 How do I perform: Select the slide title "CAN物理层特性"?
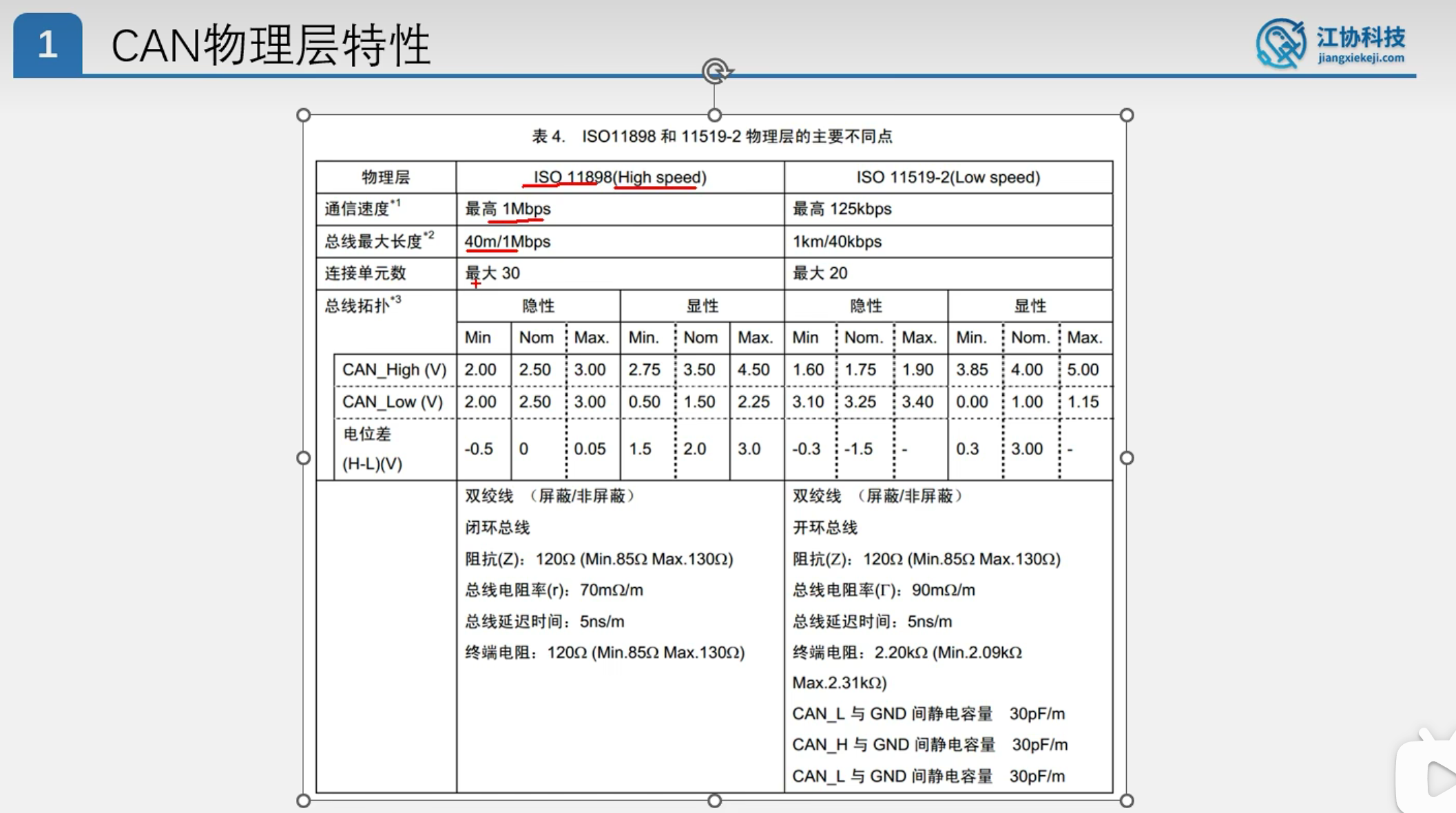pyautogui.click(x=271, y=45)
